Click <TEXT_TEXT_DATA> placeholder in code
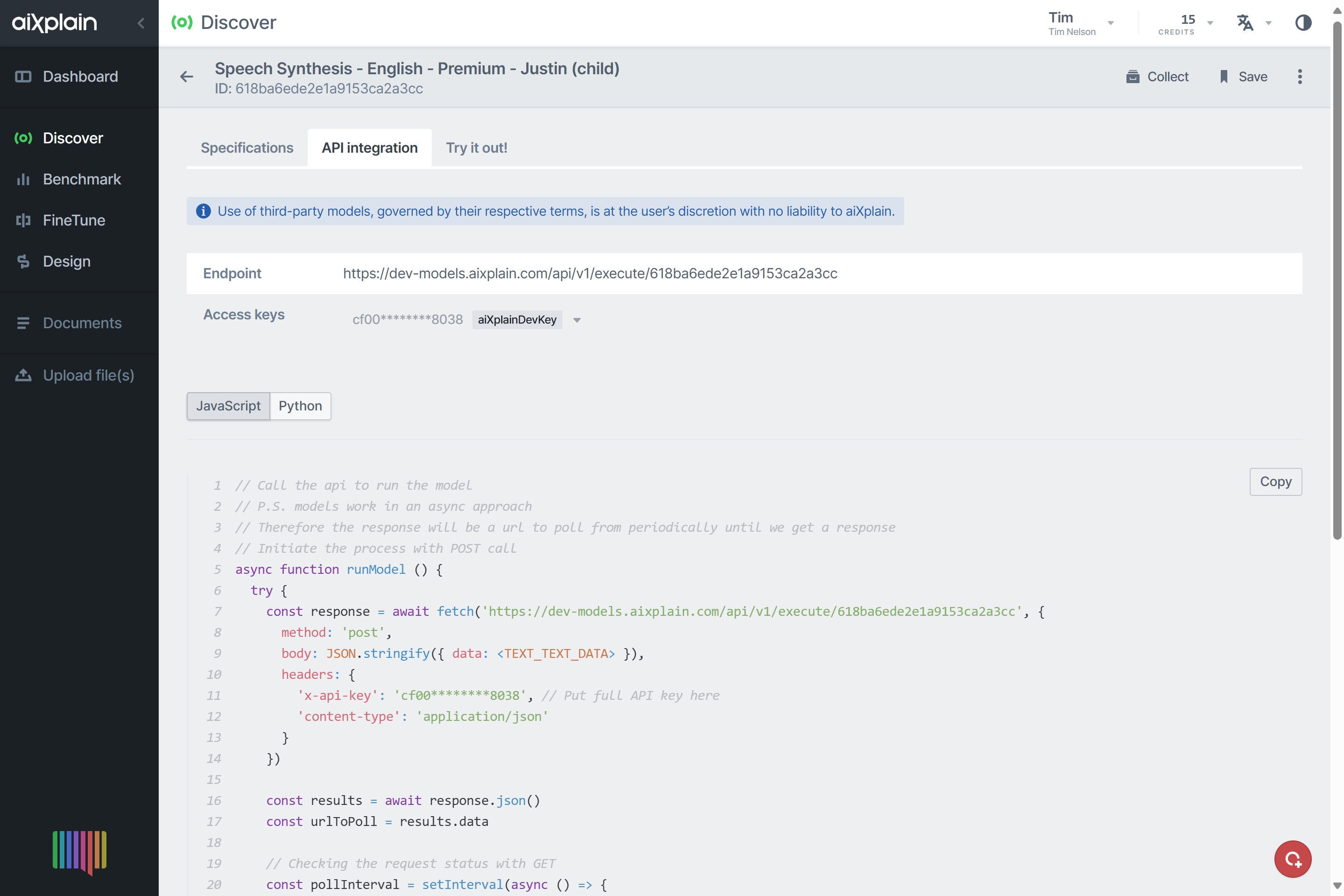 (x=555, y=653)
